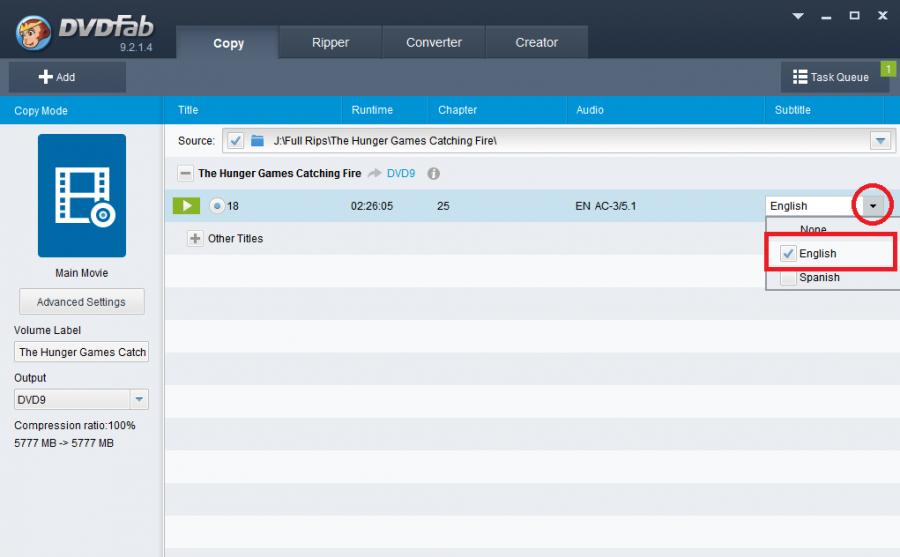The height and width of the screenshot is (557, 900).
Task: Expand the source path dropdown
Action: [x=880, y=141]
